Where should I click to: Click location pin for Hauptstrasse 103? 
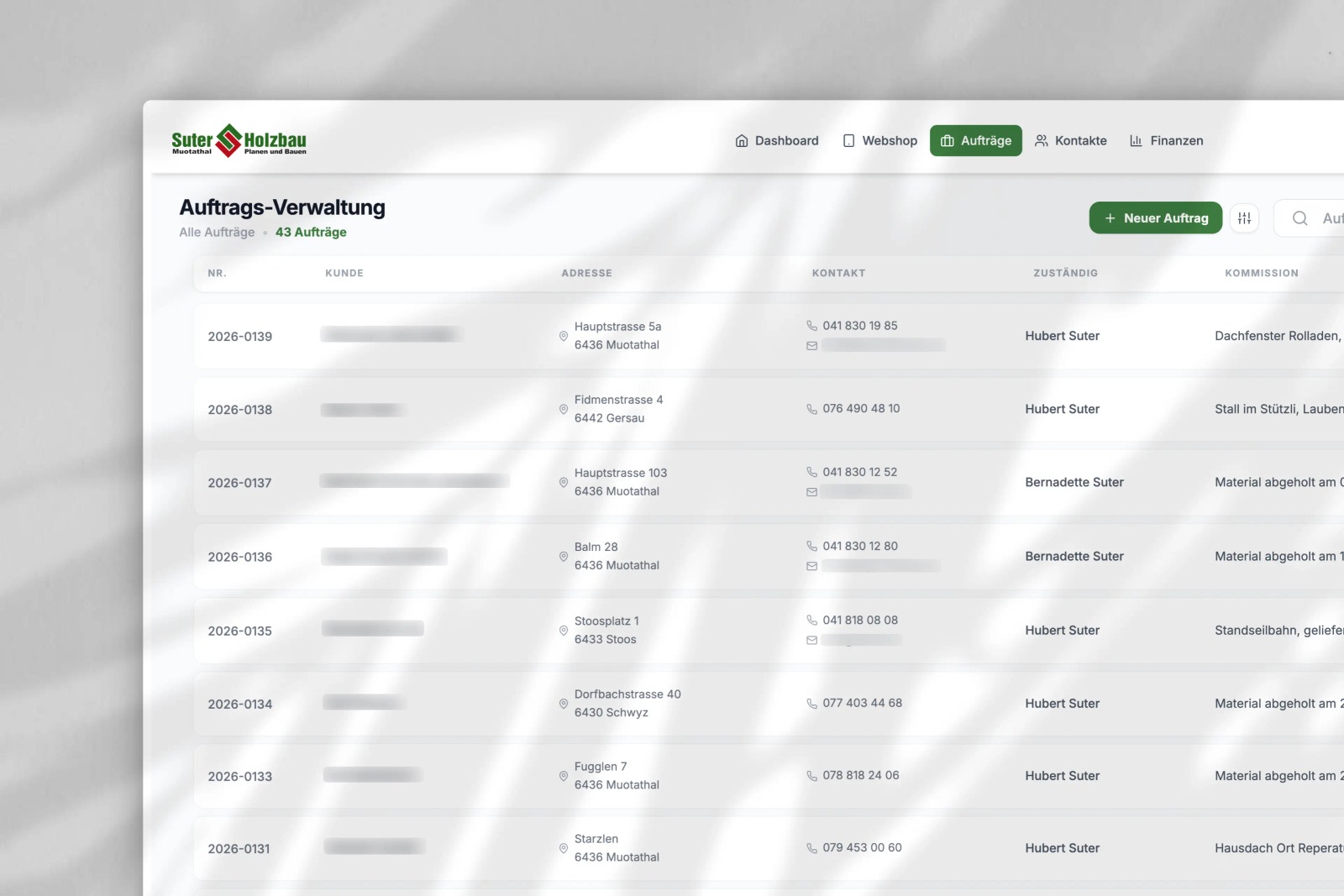pyautogui.click(x=564, y=482)
